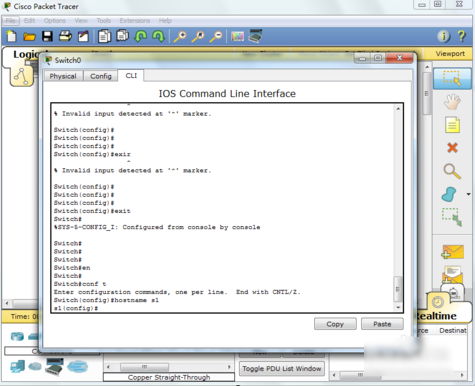Open the custom devices dialog icon

(255, 36)
